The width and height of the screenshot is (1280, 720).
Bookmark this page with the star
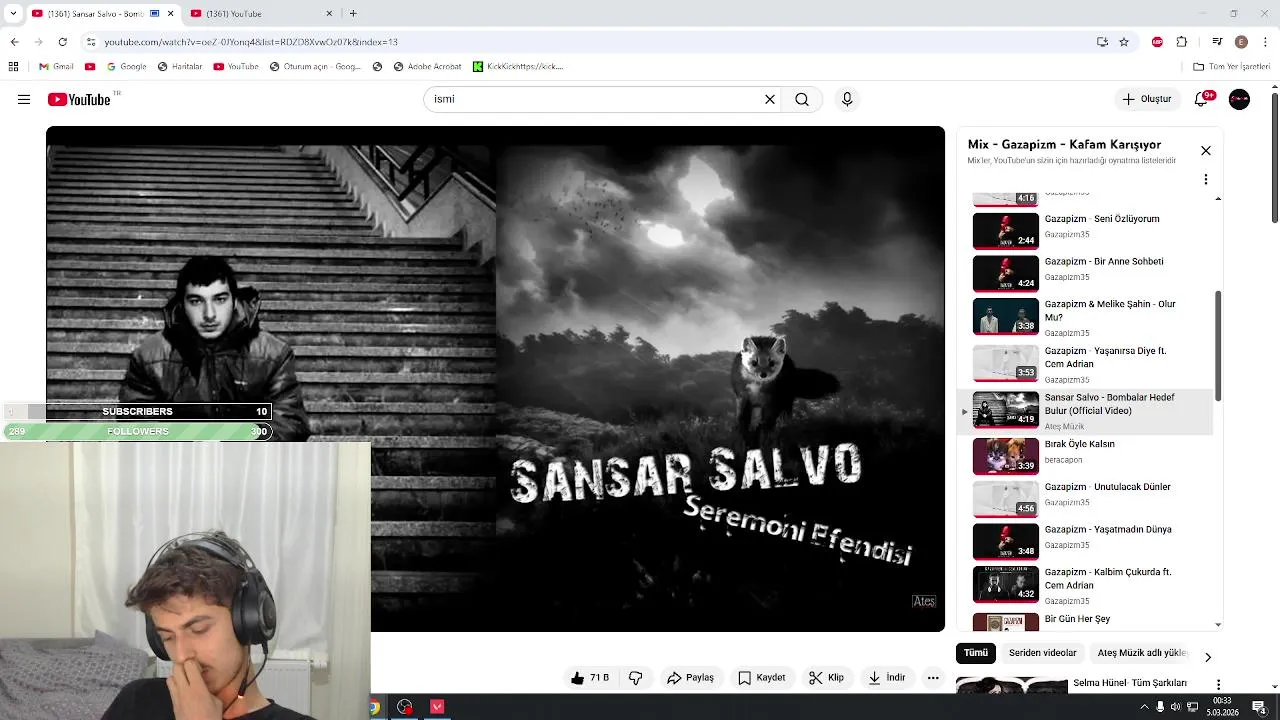click(x=1124, y=42)
